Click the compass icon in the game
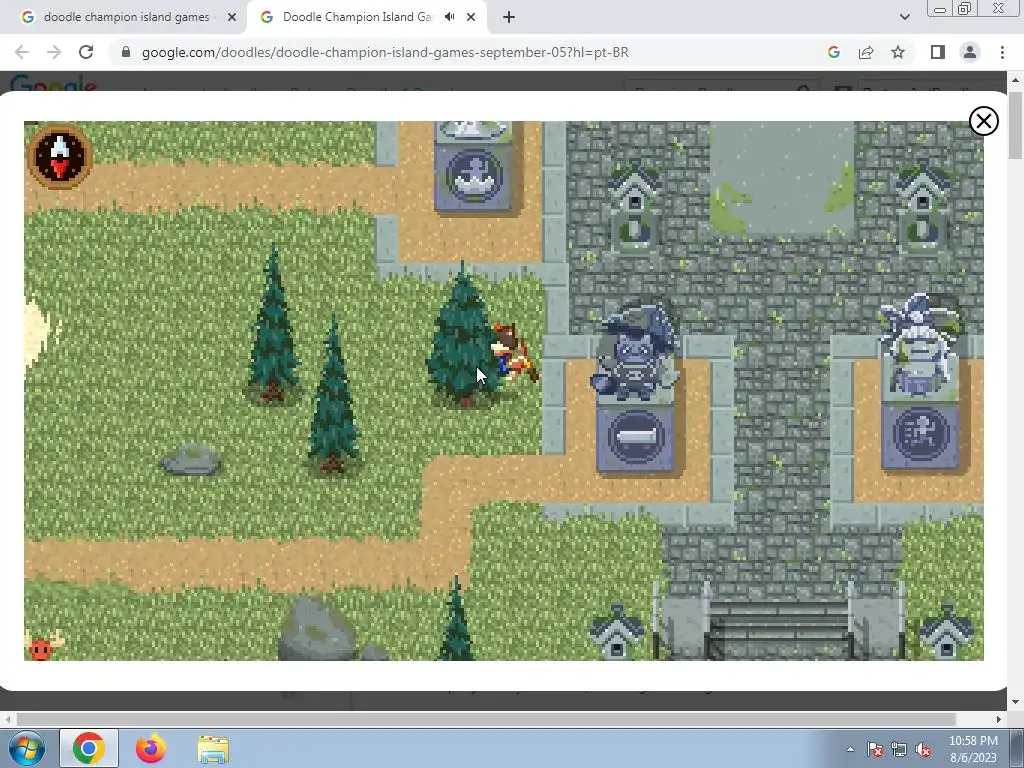 click(59, 157)
